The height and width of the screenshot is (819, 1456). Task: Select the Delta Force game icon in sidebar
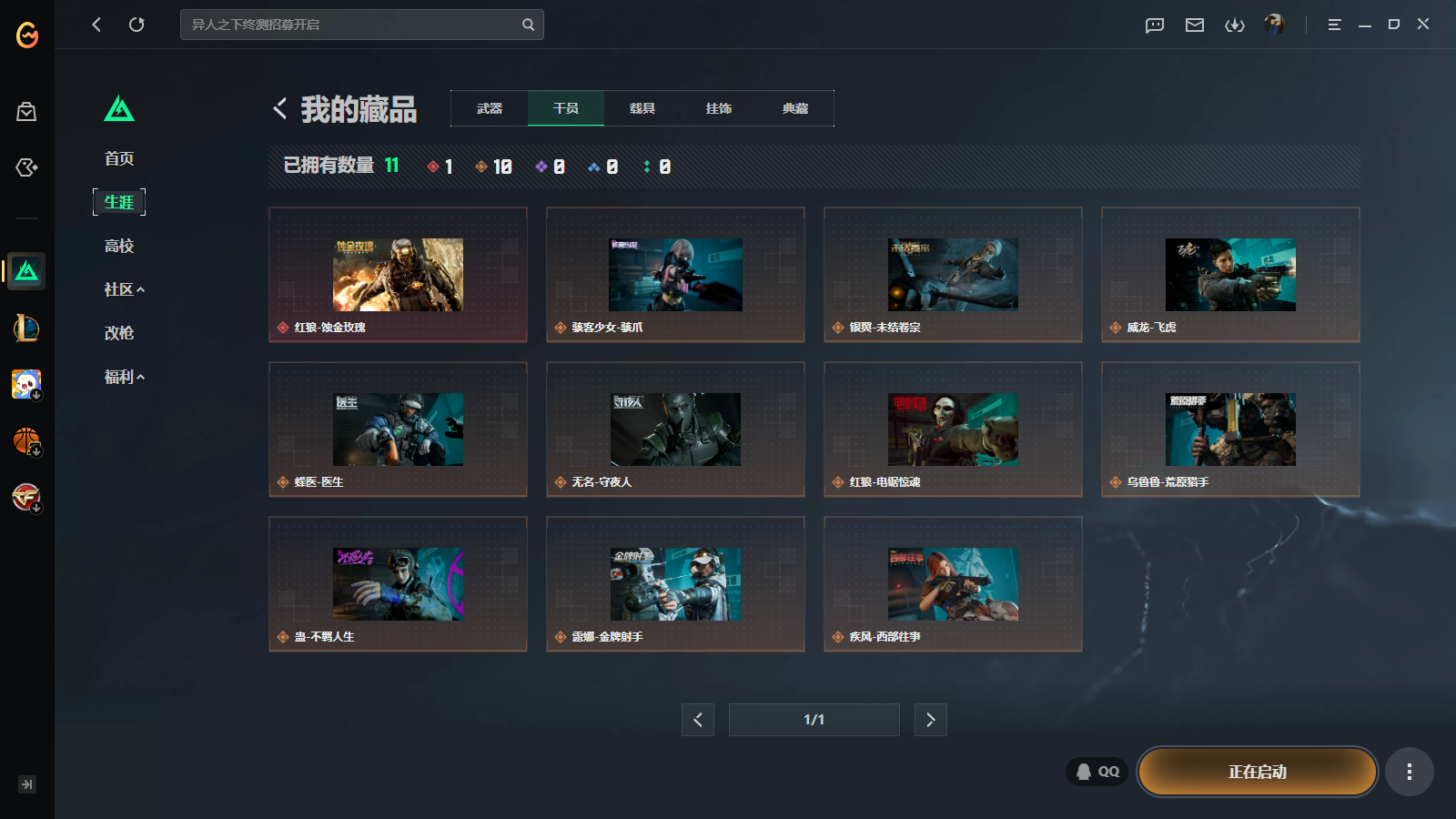[26, 271]
